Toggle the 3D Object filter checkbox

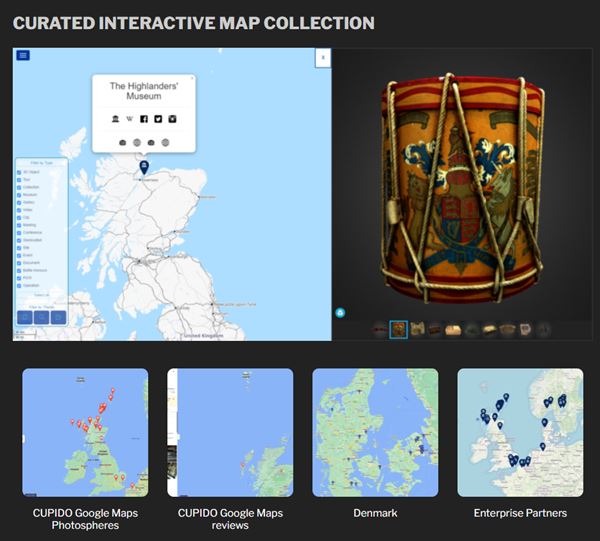pos(20,173)
